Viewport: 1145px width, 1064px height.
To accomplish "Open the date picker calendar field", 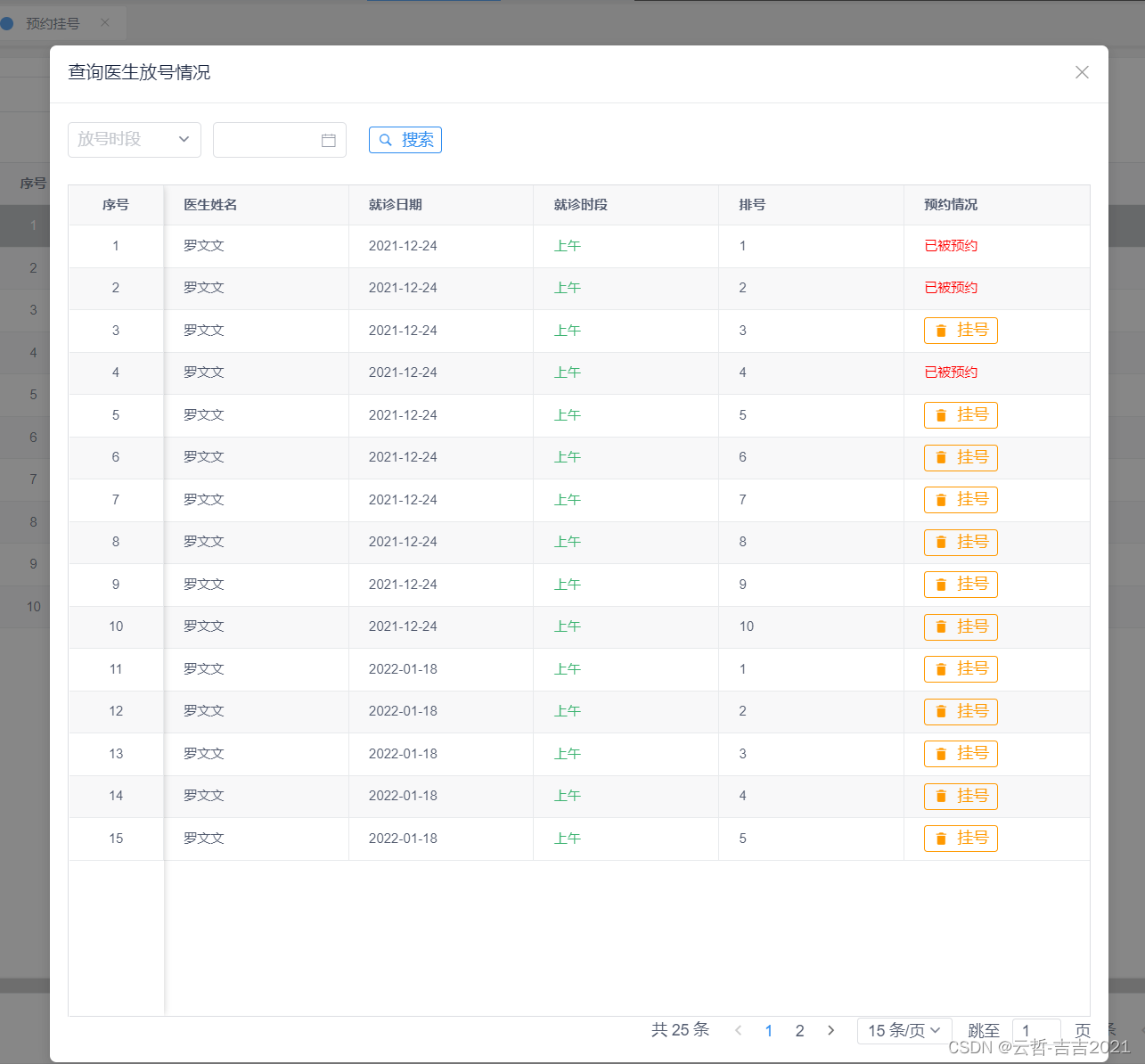I will pyautogui.click(x=280, y=140).
